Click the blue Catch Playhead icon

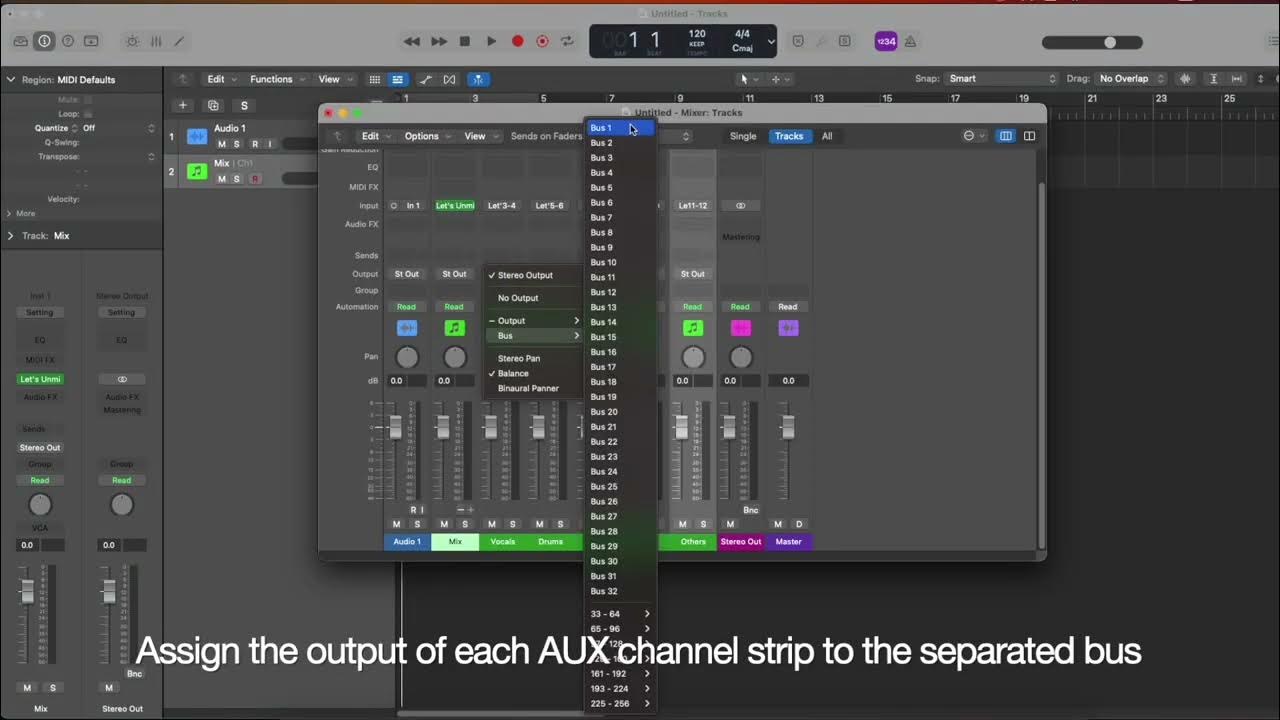click(479, 79)
